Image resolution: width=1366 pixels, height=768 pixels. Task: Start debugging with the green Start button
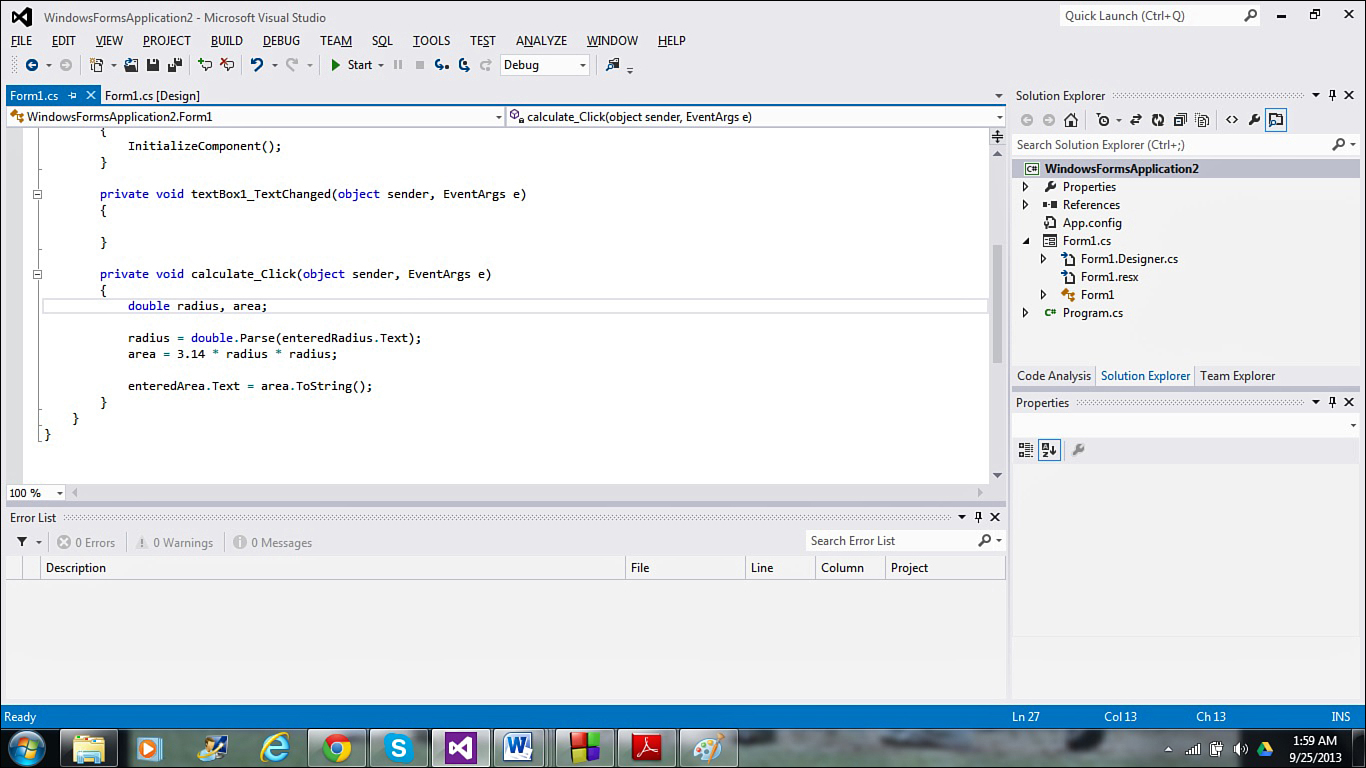pyautogui.click(x=352, y=65)
